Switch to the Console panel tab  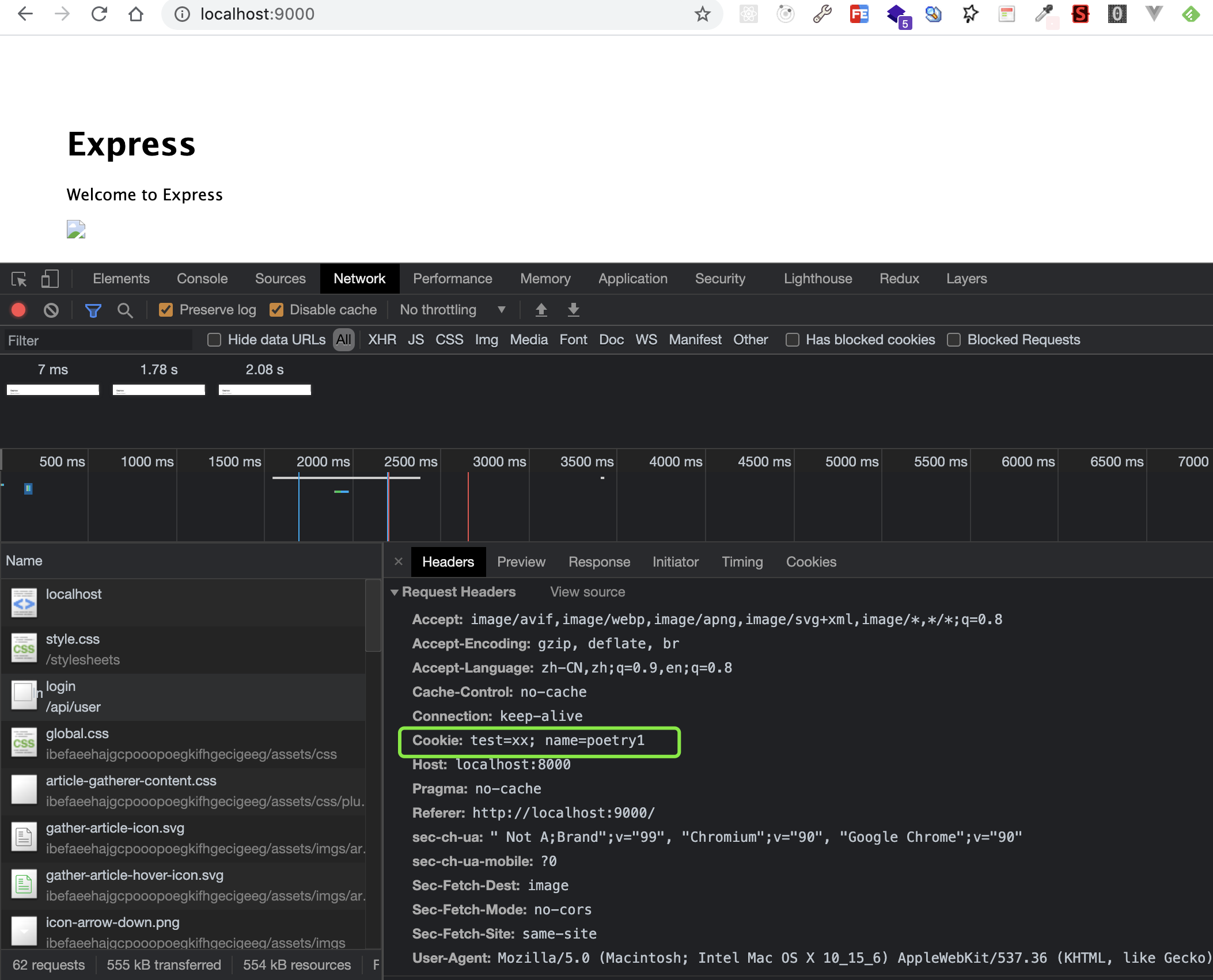(202, 279)
